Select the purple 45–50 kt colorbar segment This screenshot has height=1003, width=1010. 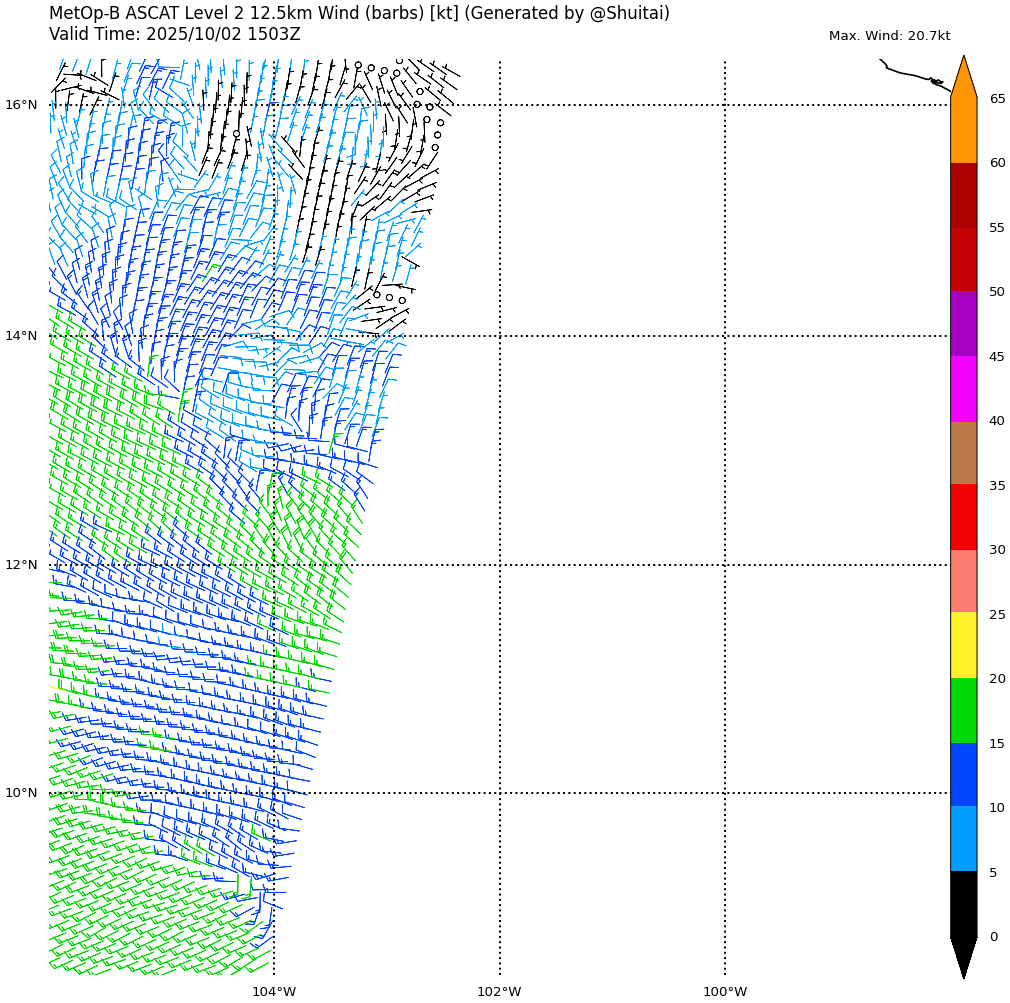(963, 324)
